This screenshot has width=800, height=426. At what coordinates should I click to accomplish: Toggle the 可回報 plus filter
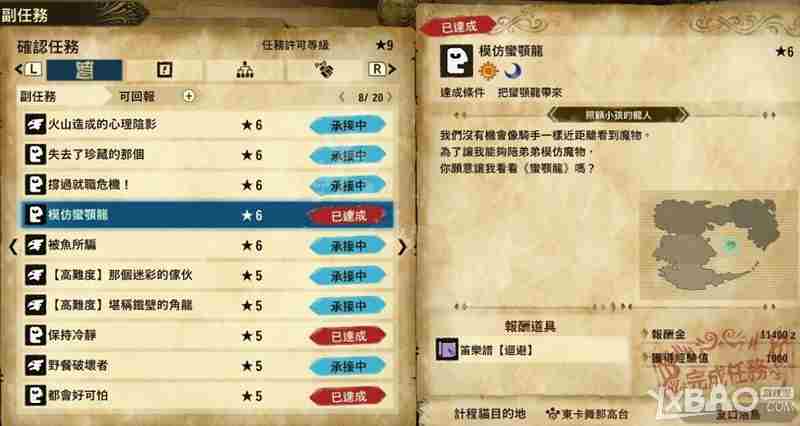coord(189,96)
